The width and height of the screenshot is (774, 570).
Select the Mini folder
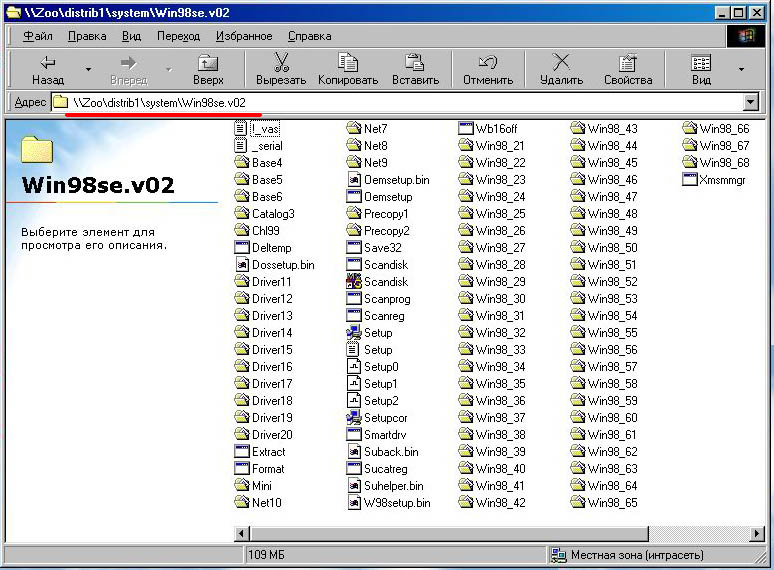(253, 486)
